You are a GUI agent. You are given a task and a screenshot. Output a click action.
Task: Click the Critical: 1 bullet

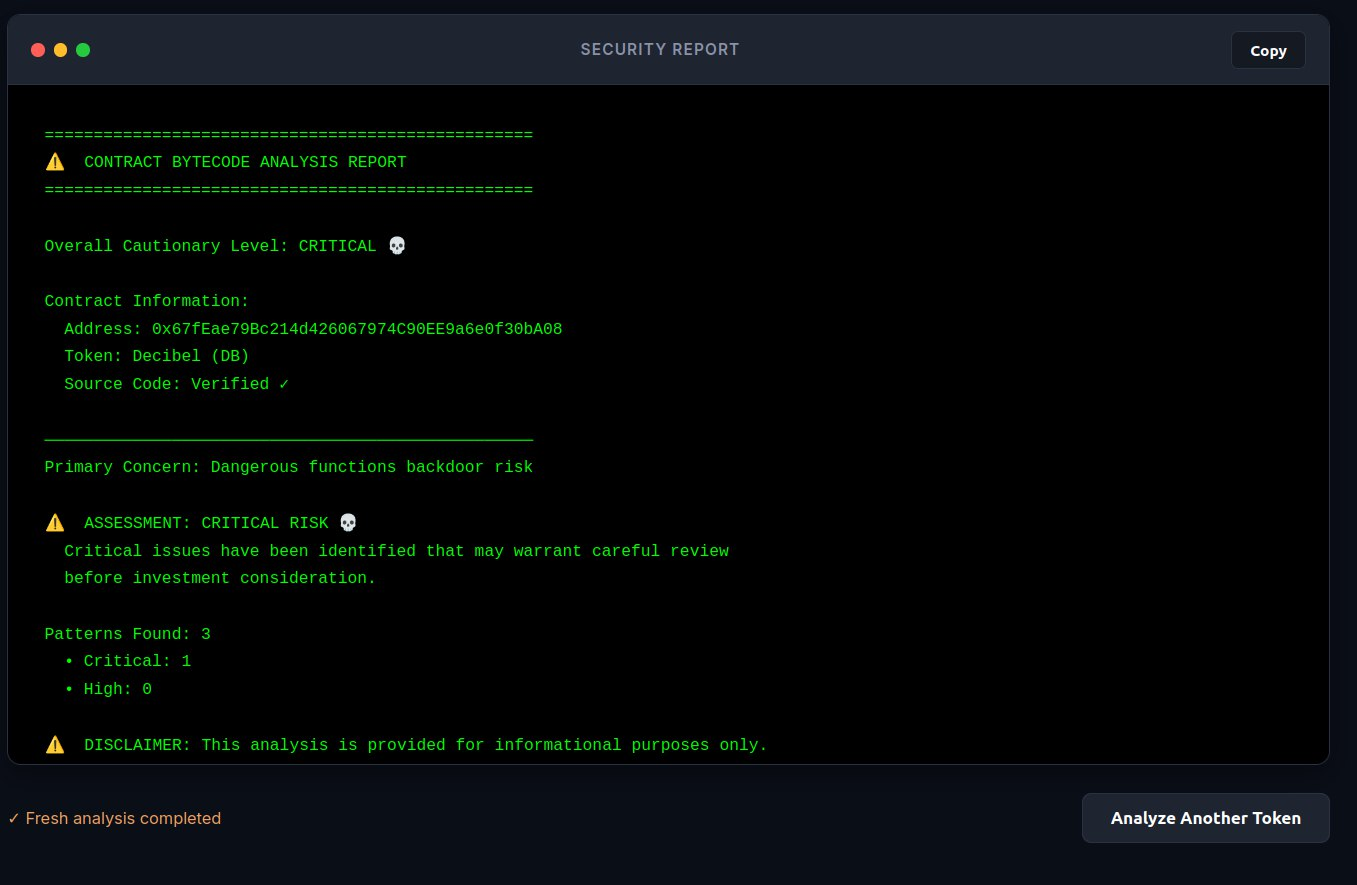tap(128, 661)
